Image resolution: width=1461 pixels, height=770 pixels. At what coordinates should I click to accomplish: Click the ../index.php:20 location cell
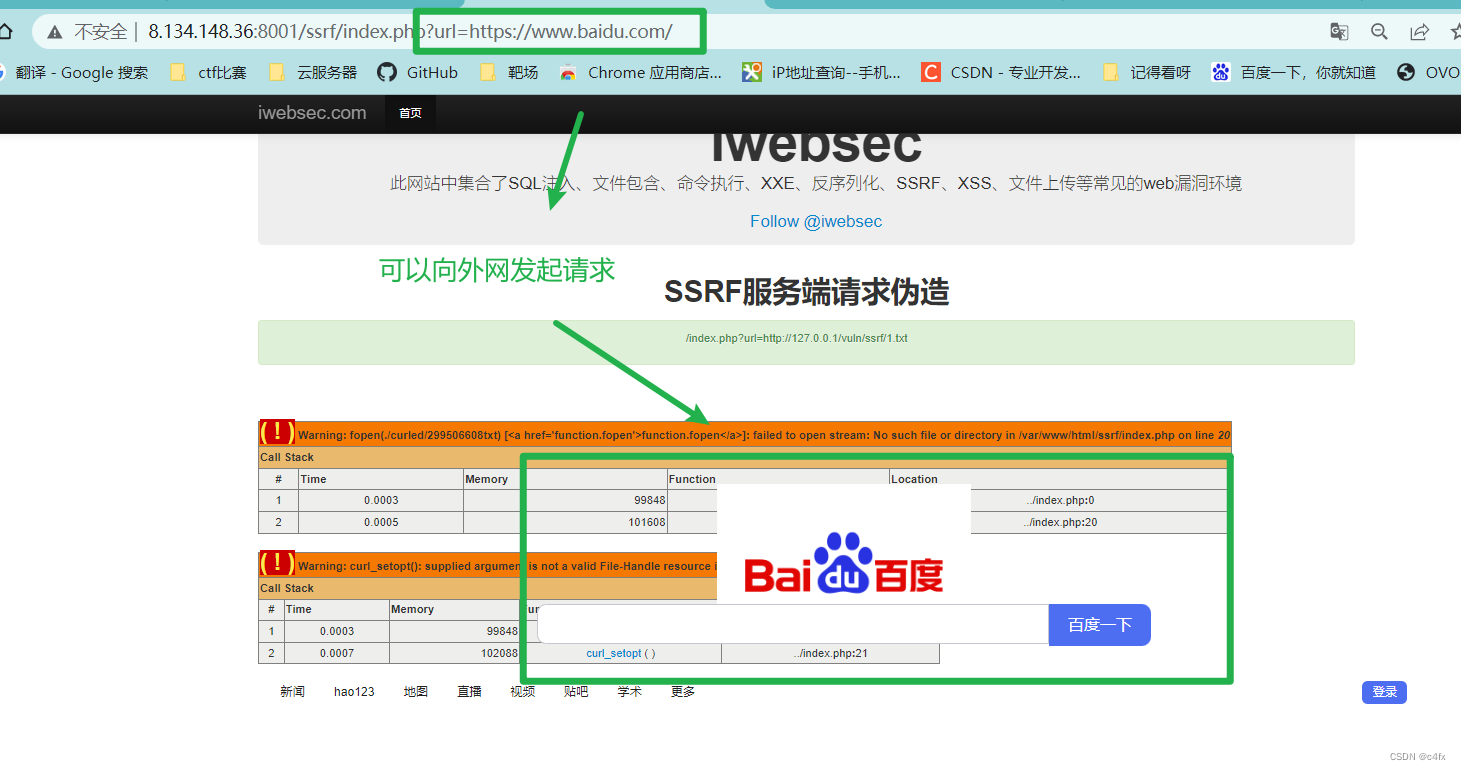[x=1061, y=522]
